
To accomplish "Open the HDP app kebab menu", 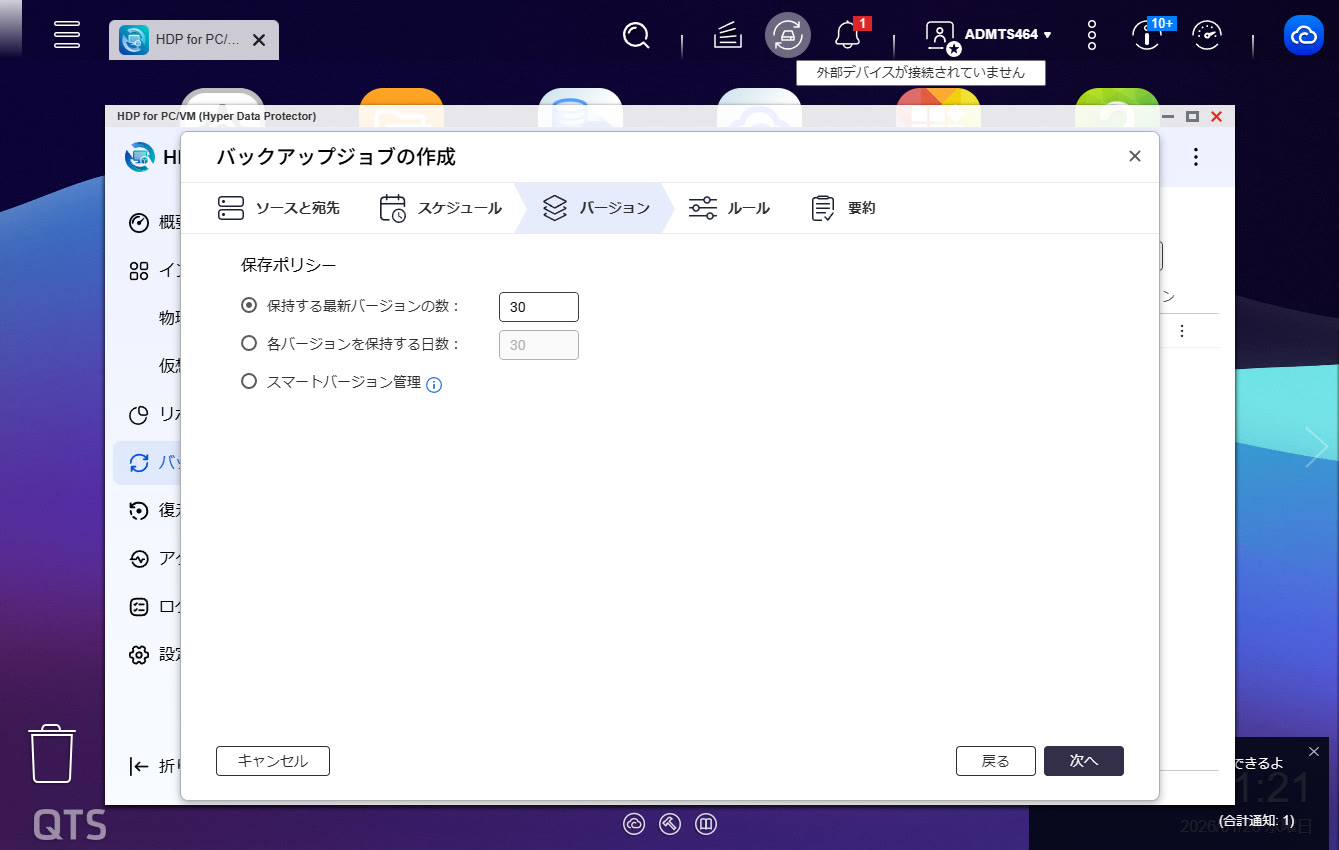I will point(1195,157).
